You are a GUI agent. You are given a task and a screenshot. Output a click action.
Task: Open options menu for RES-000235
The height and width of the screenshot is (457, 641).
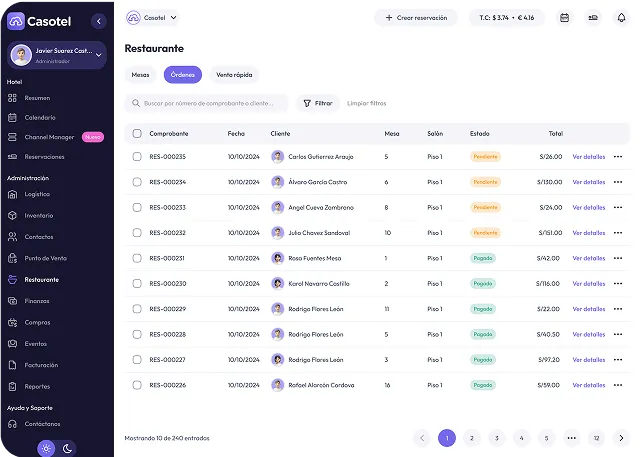618,156
